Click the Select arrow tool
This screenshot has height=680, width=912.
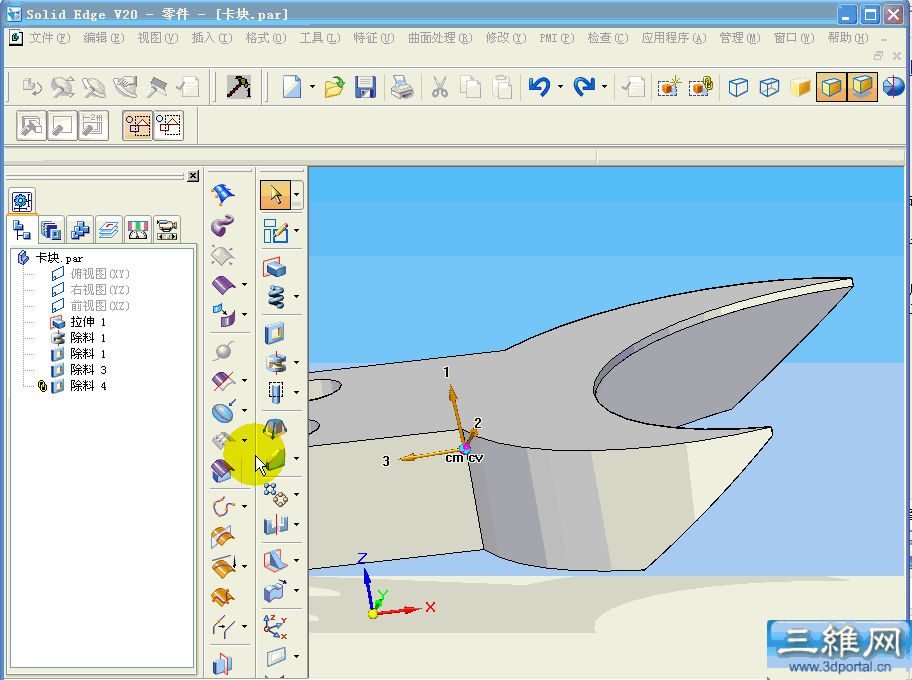pyautogui.click(x=276, y=195)
